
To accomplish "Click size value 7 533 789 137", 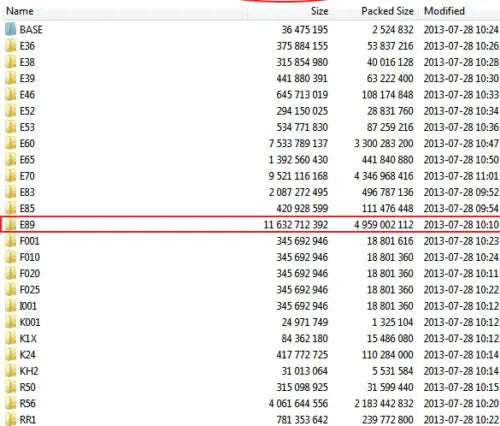I will (298, 143).
